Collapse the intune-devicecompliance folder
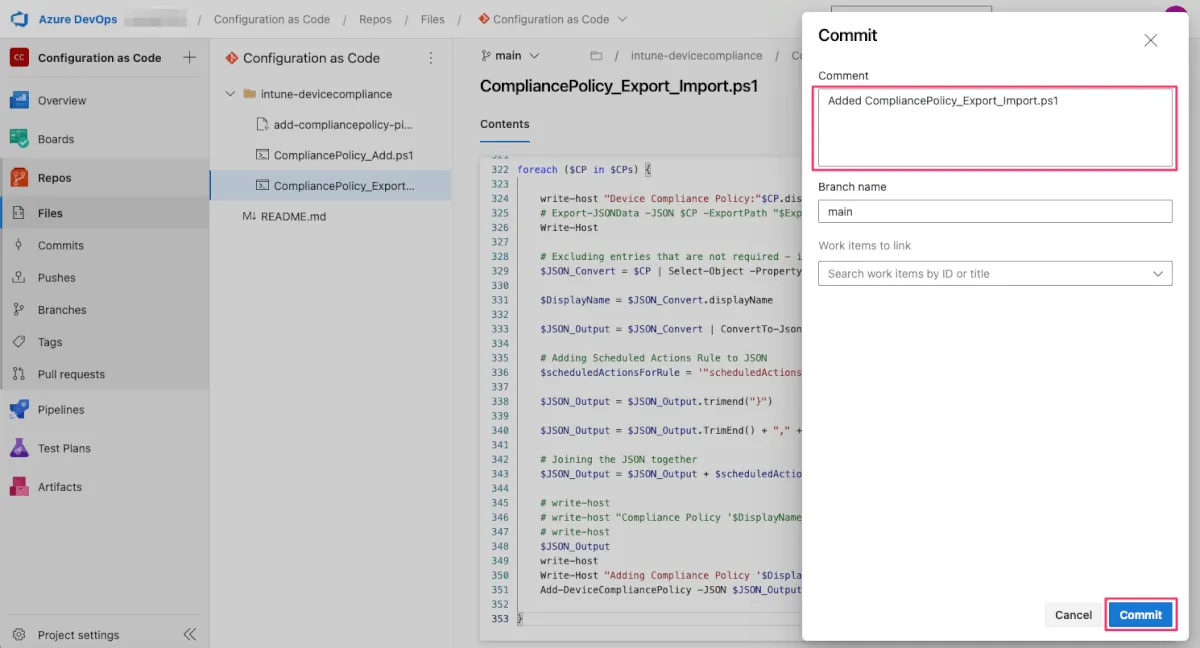Screen dimensions: 1200x648 point(231,94)
